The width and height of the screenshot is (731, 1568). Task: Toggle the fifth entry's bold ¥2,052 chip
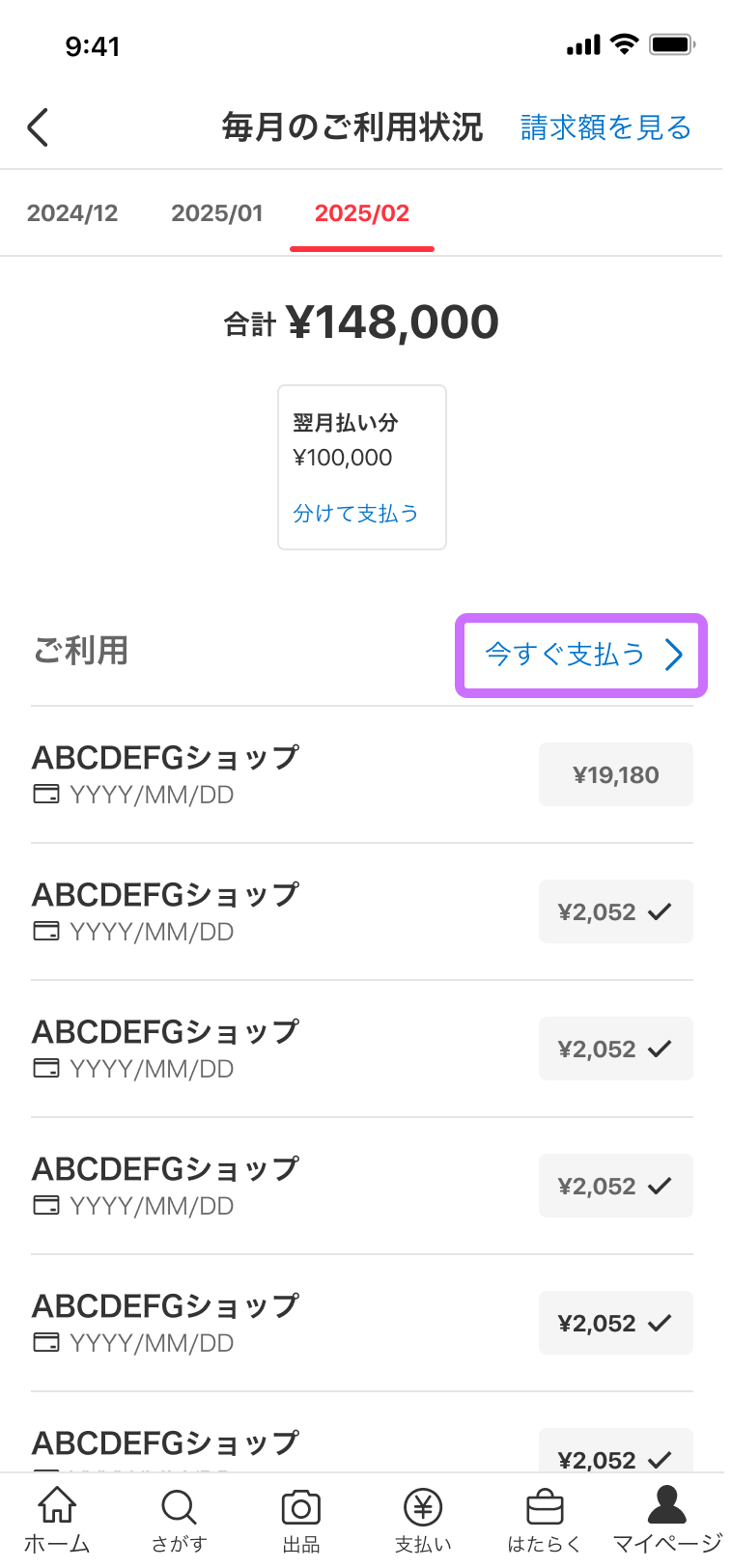pos(616,1323)
